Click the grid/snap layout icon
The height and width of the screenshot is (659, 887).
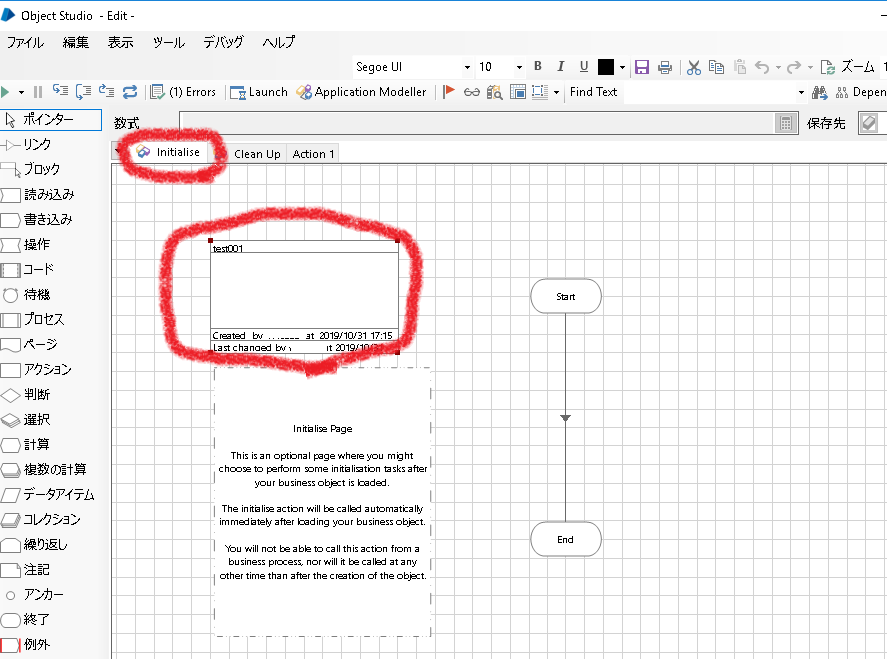click(x=540, y=92)
